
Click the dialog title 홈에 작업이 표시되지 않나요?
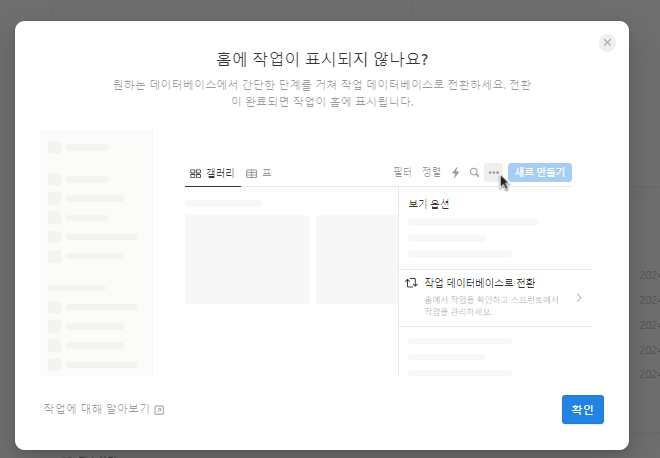tap(322, 59)
